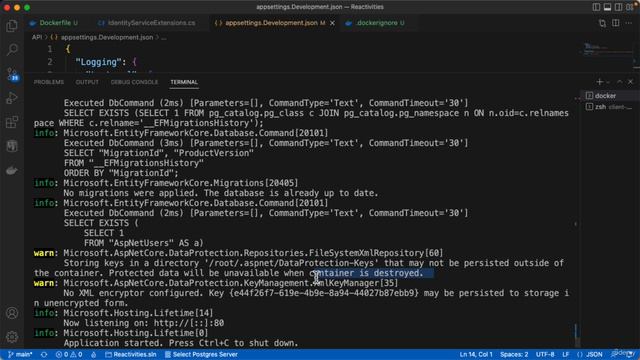Open the Docker whale view
The height and width of the screenshot is (360, 640).
pos(12,170)
